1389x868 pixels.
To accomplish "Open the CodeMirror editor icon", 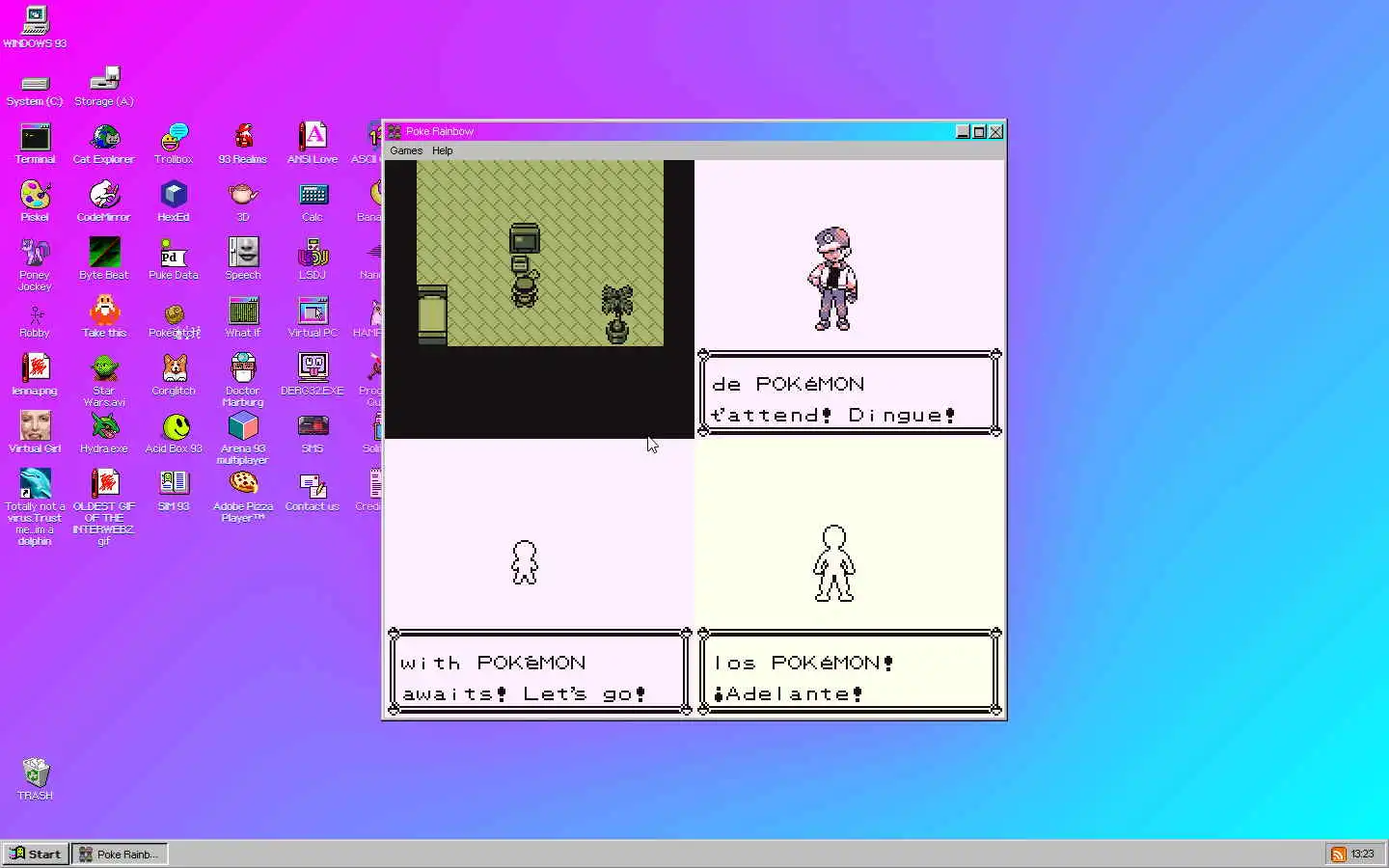I will [x=104, y=203].
